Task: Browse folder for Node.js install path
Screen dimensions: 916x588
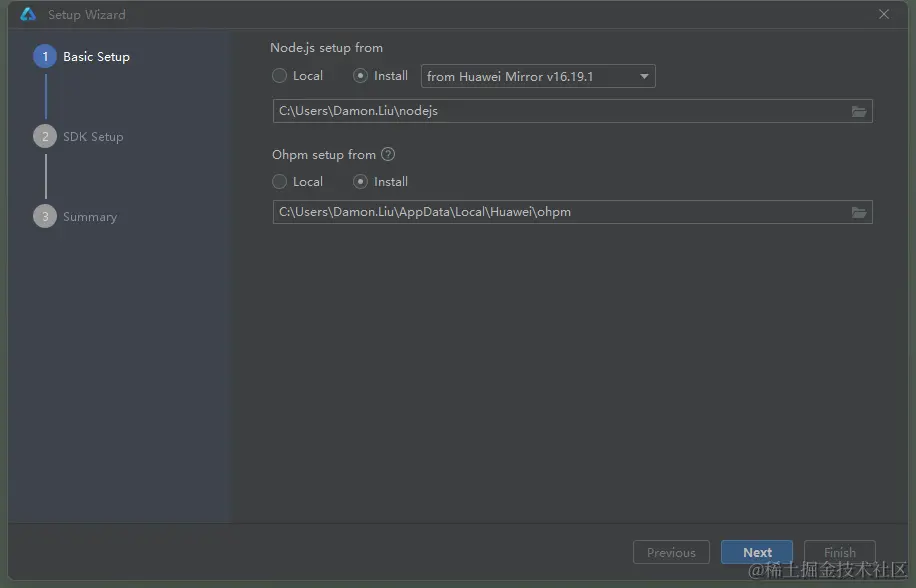Action: pos(858,111)
